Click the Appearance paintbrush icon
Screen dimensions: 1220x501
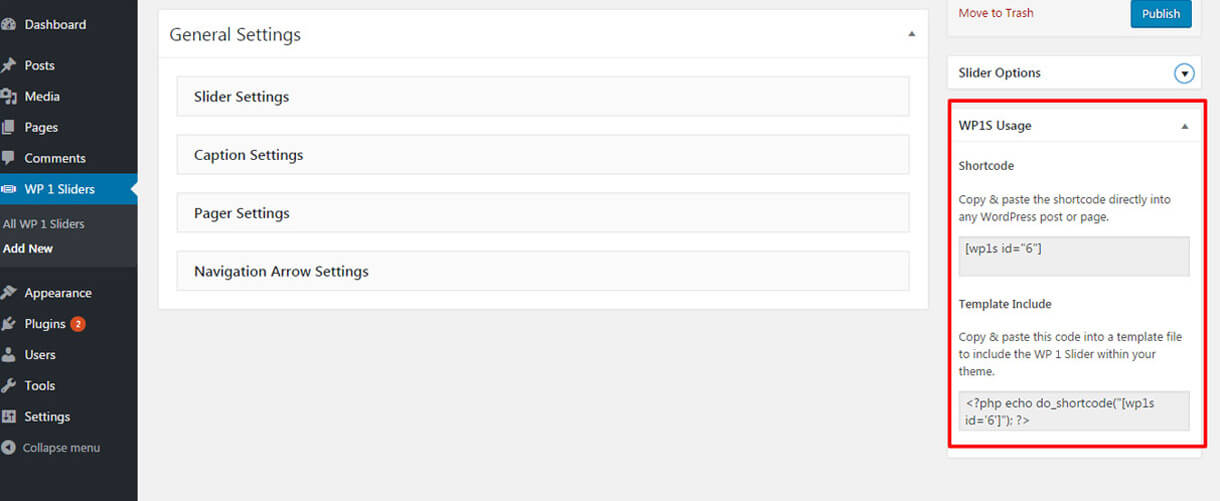point(8,293)
